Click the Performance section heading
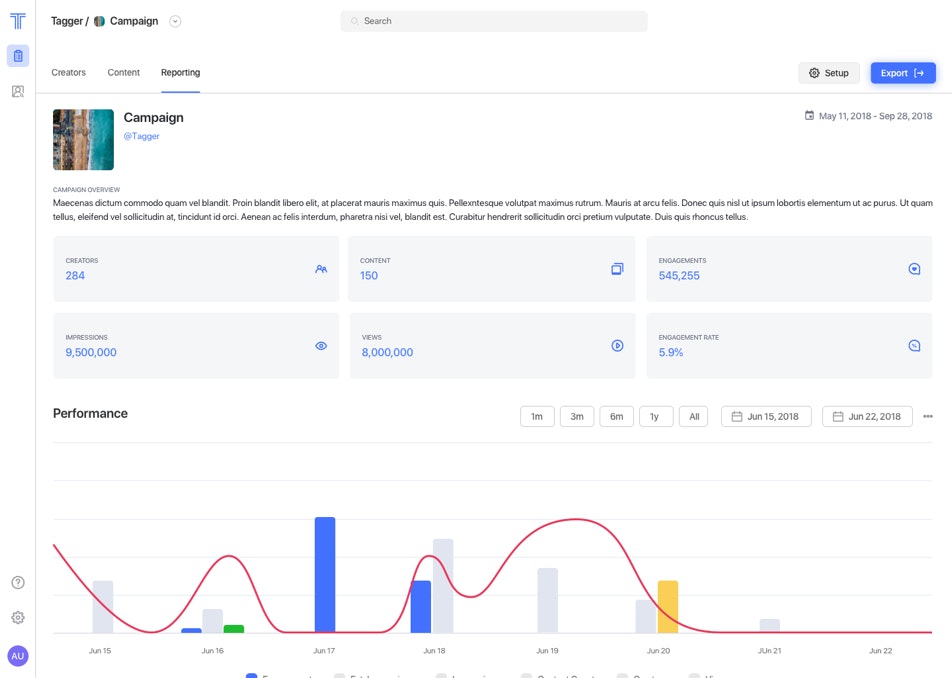952x678 pixels. (90, 413)
